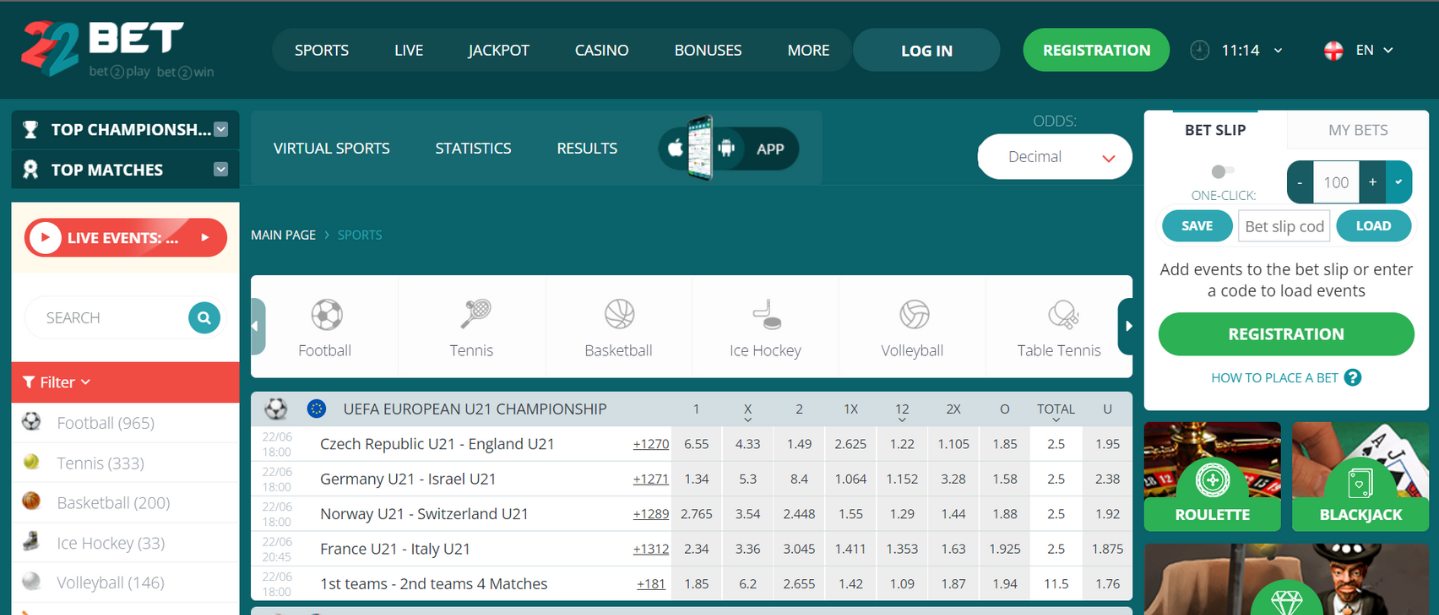Click the HOW TO PLACE A BET link
Image resolution: width=1439 pixels, height=615 pixels.
tap(1274, 377)
